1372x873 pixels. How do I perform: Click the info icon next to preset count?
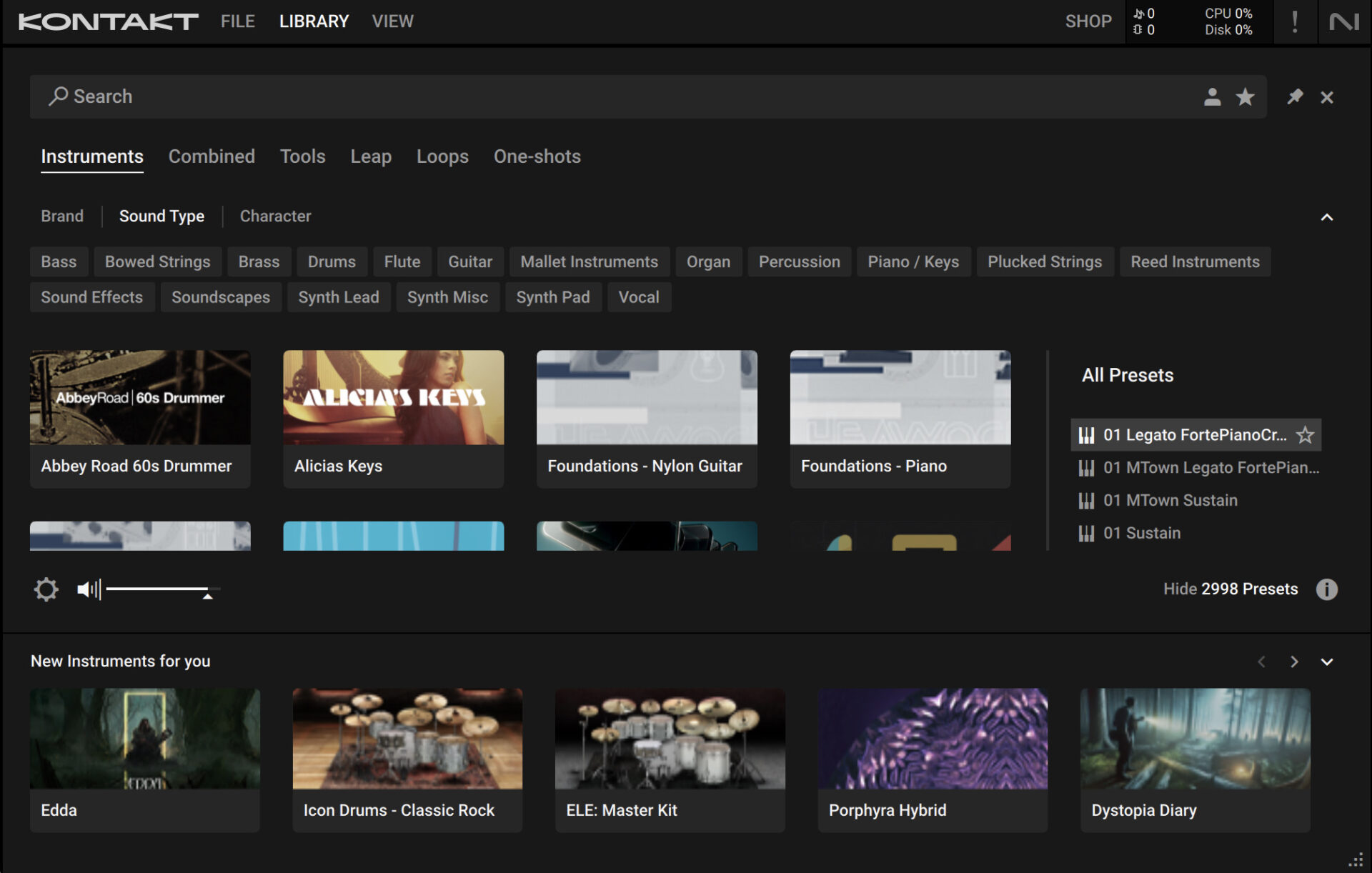(1328, 589)
